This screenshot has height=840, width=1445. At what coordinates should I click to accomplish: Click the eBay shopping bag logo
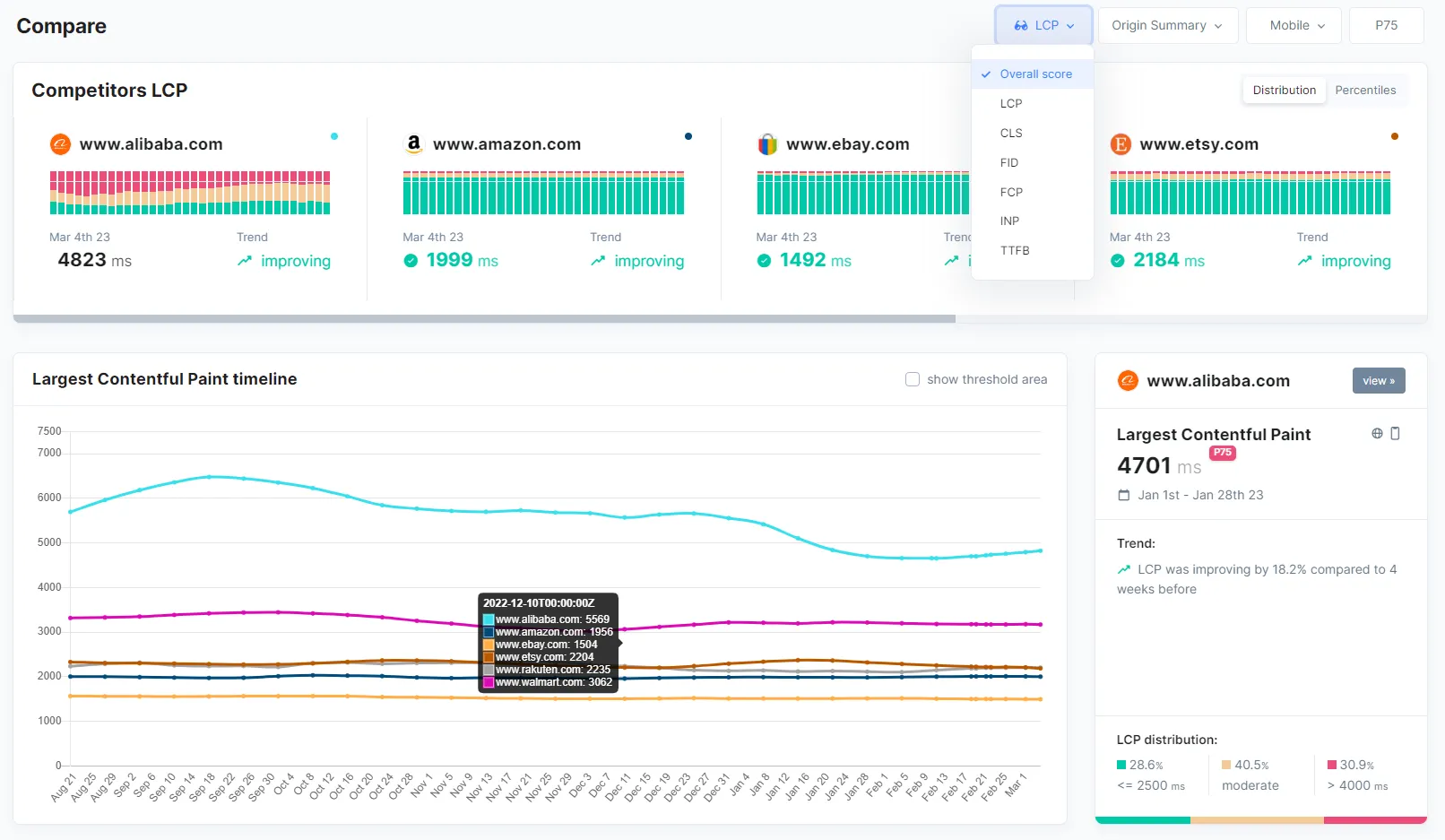click(767, 144)
